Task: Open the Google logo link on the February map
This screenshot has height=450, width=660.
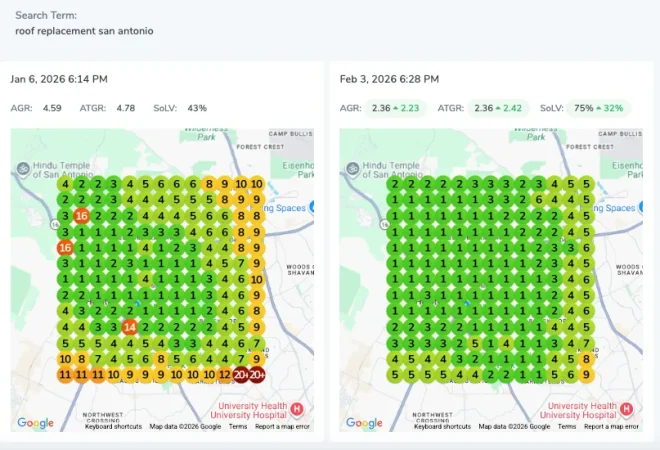Action: point(365,423)
